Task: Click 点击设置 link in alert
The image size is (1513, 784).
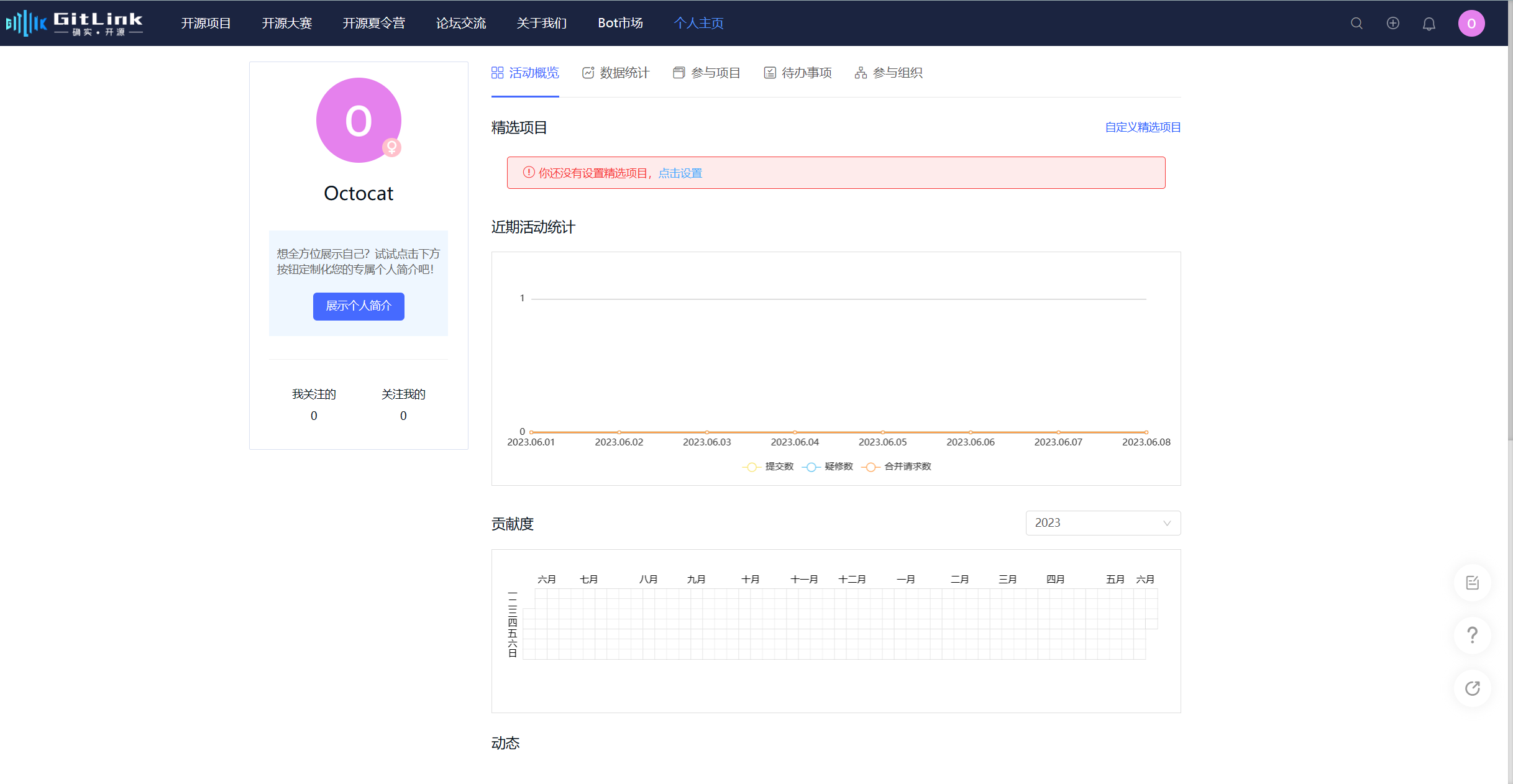Action: (680, 173)
